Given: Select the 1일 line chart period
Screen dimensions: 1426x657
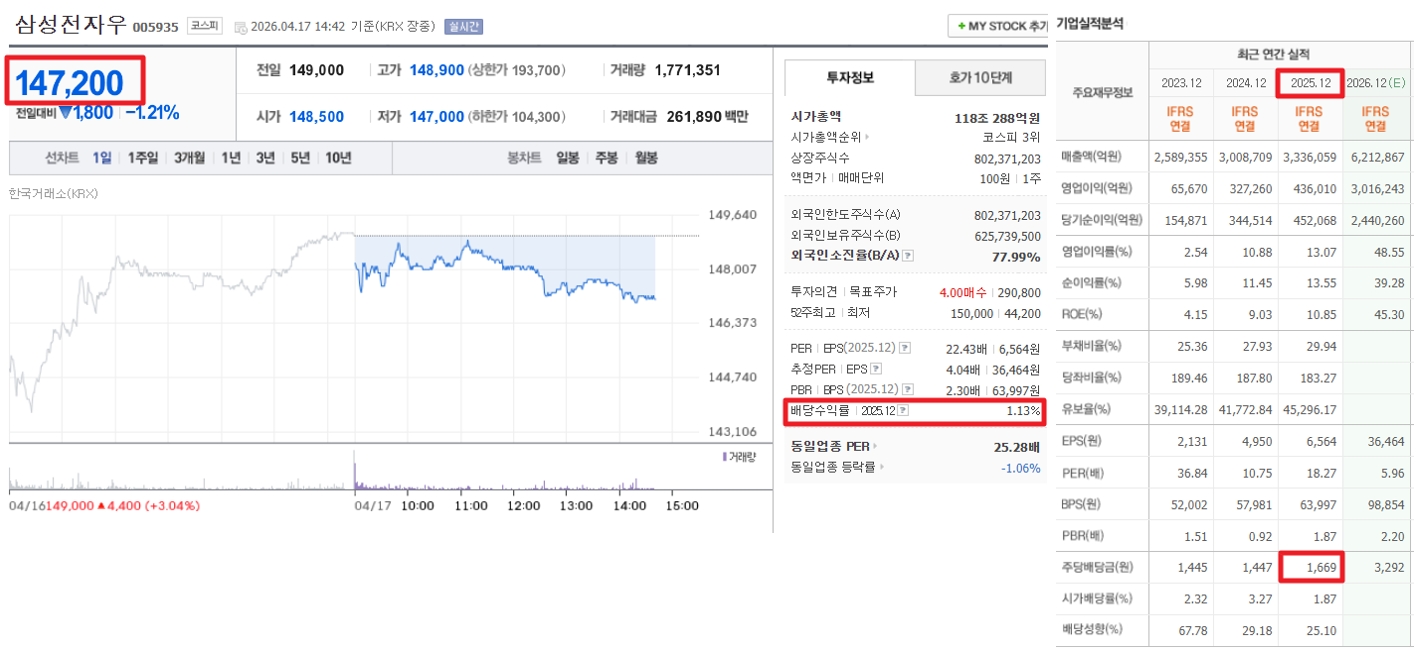Looking at the screenshot, I should [102, 158].
